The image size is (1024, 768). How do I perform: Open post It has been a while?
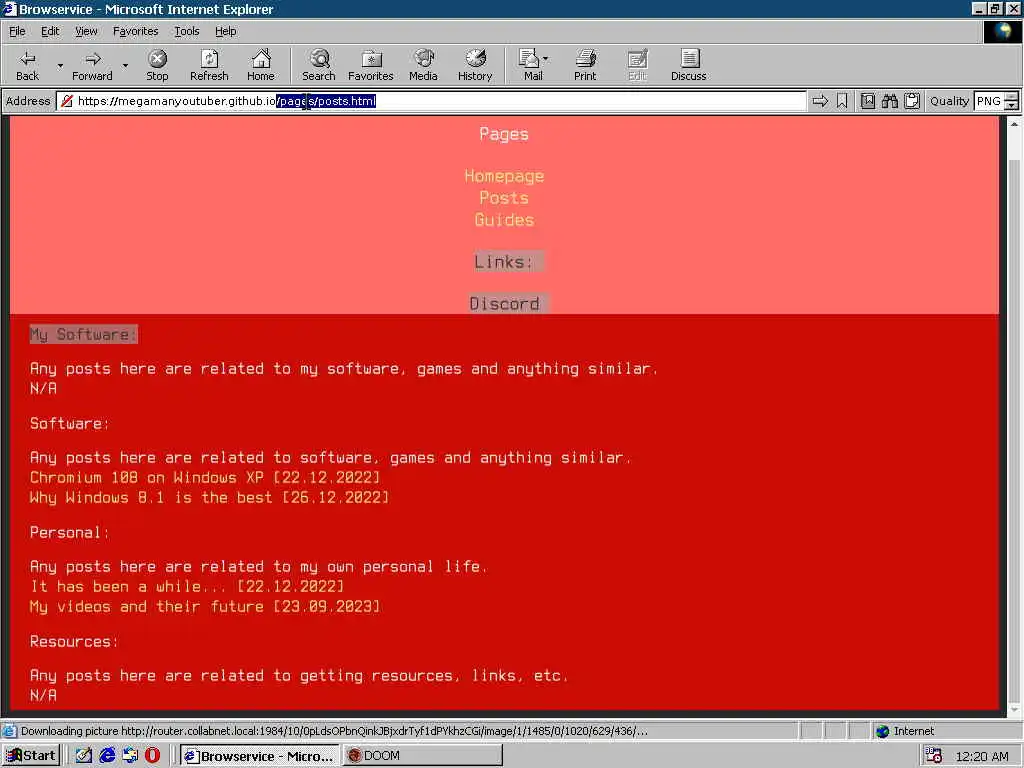[187, 586]
